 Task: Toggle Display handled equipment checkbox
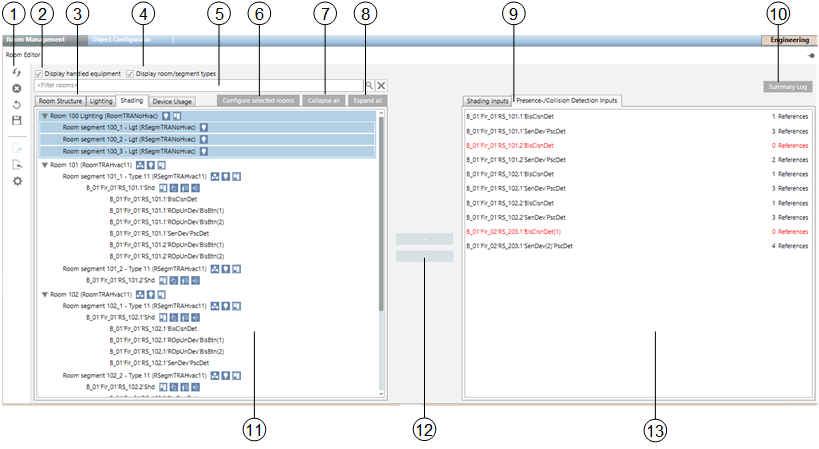point(39,74)
